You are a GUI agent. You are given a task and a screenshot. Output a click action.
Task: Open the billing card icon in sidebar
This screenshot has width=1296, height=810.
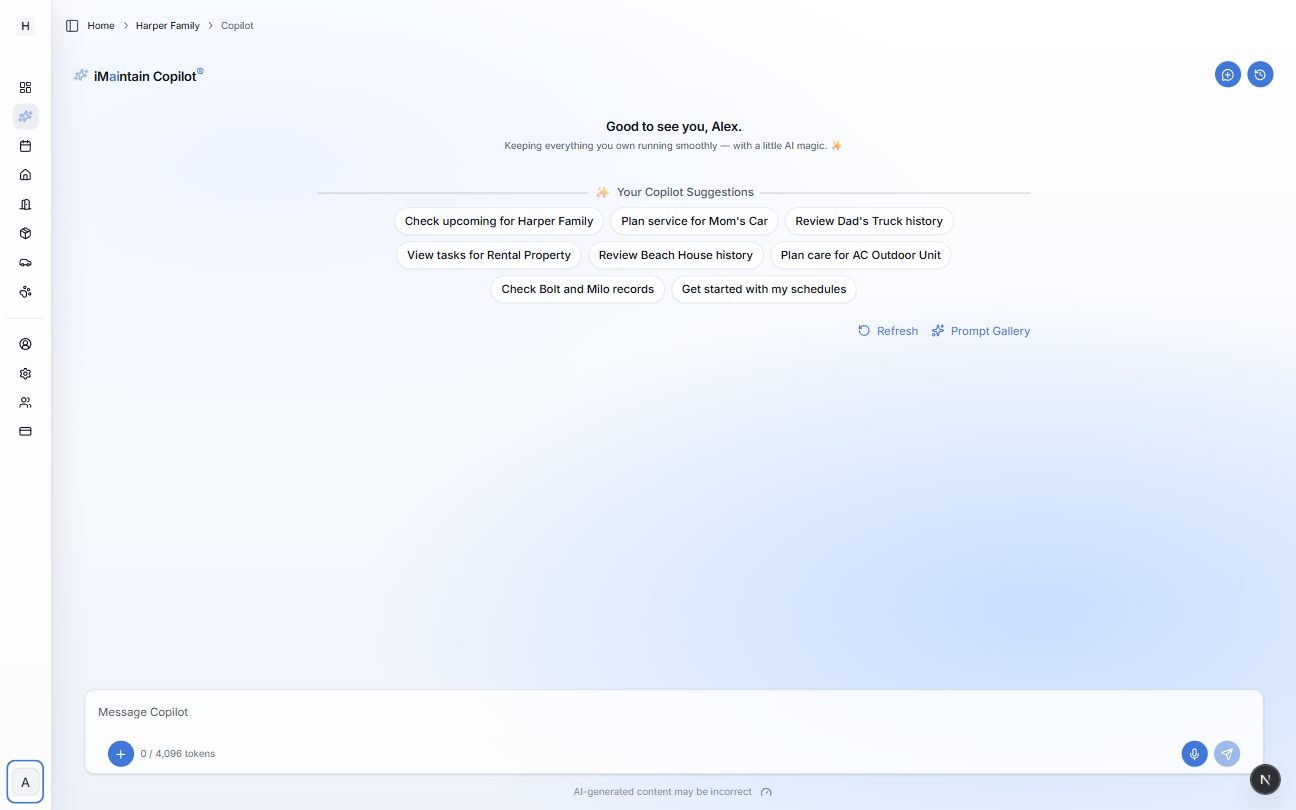tap(25, 431)
